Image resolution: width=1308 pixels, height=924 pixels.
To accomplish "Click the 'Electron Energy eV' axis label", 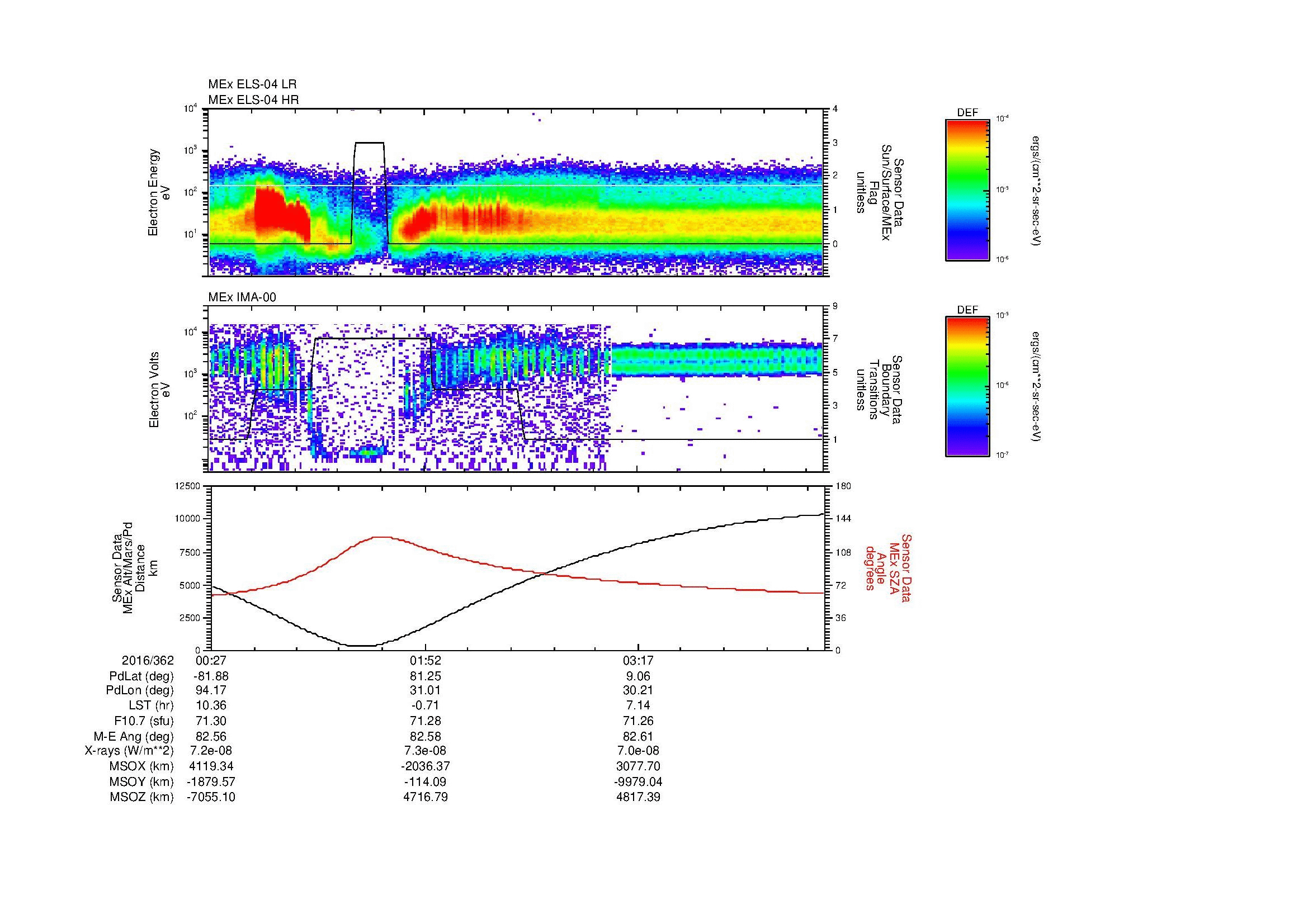I will 159,193.
